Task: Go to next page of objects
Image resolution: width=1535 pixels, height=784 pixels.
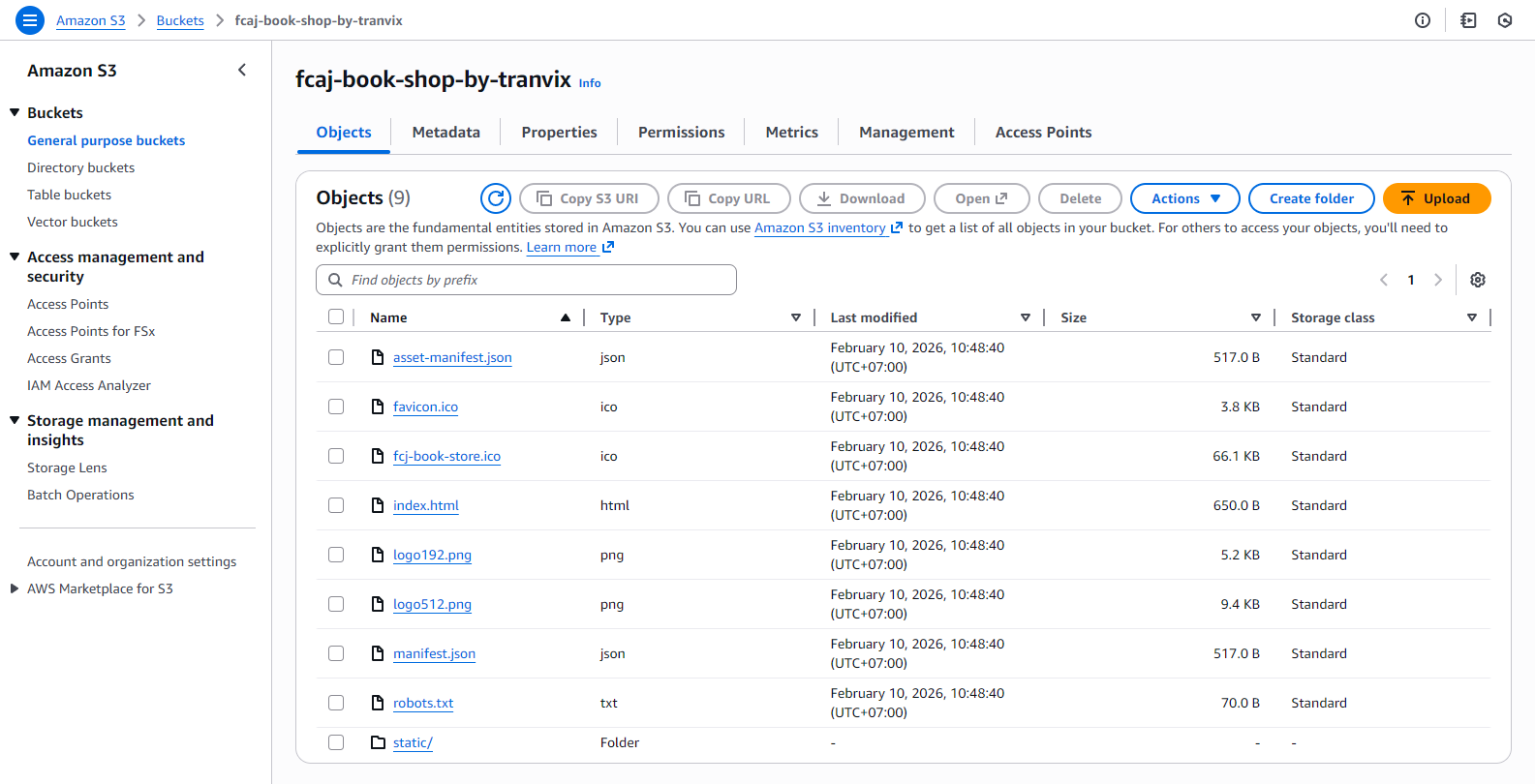Action: click(x=1438, y=280)
